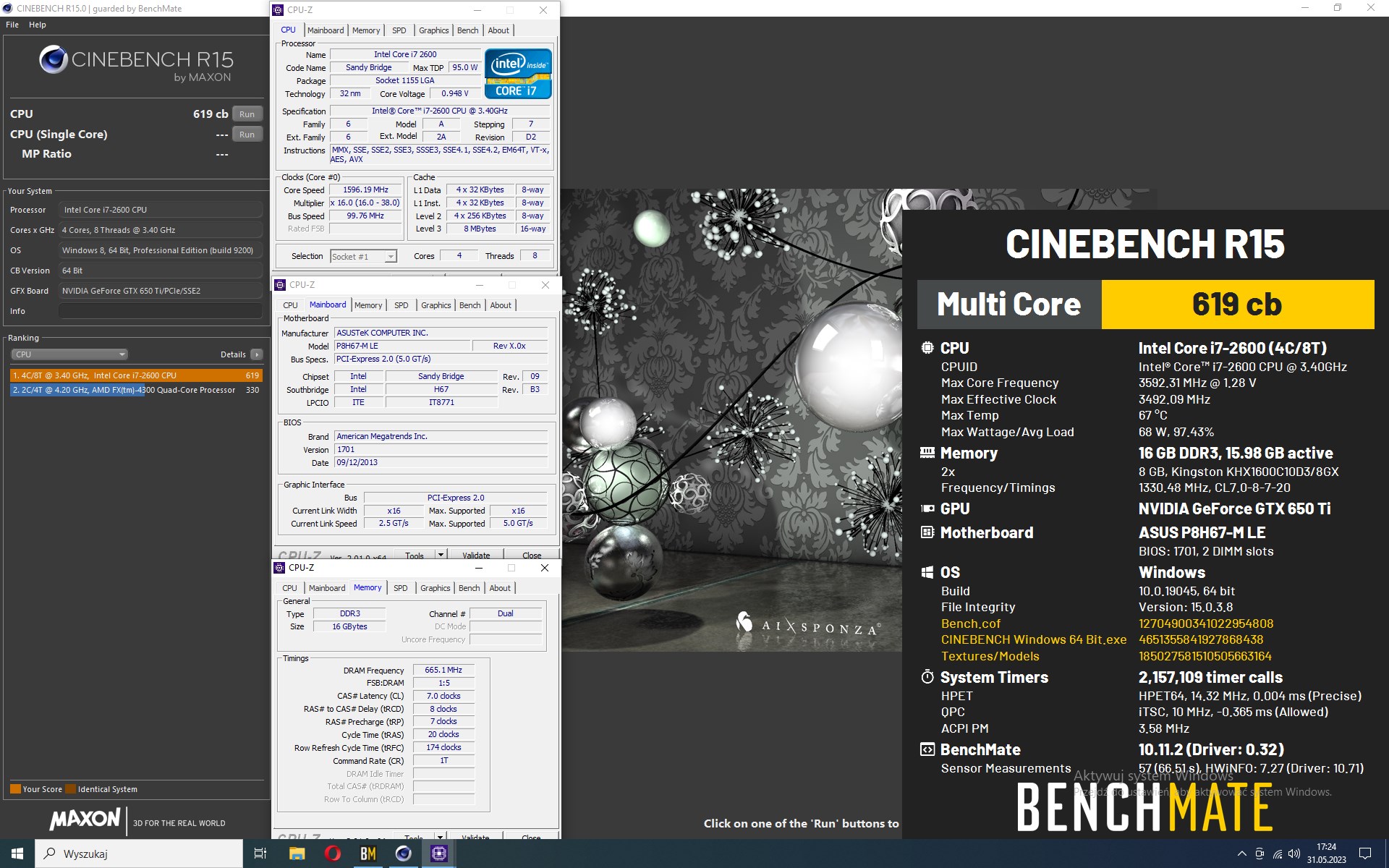Open Task View in the taskbar
Viewport: 1389px width, 868px height.
[x=260, y=854]
